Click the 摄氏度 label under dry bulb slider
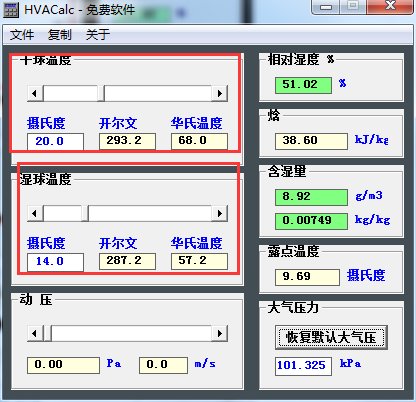 tap(46, 123)
